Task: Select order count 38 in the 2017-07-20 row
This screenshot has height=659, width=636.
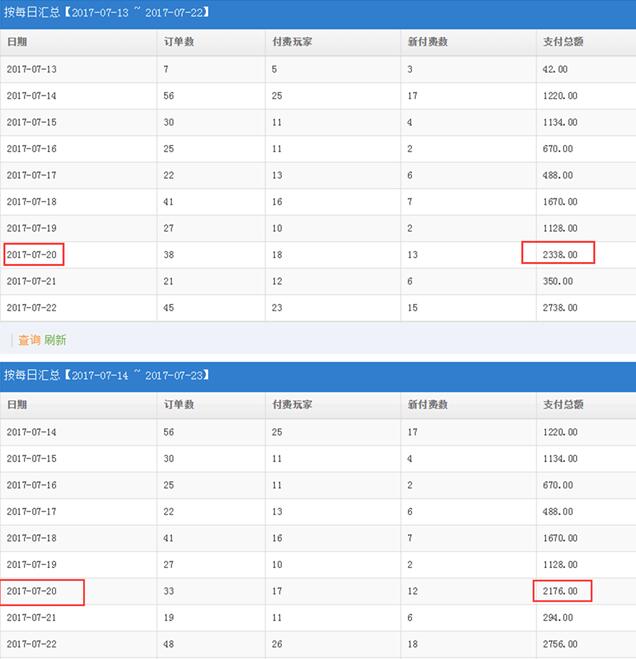Action: click(x=169, y=255)
